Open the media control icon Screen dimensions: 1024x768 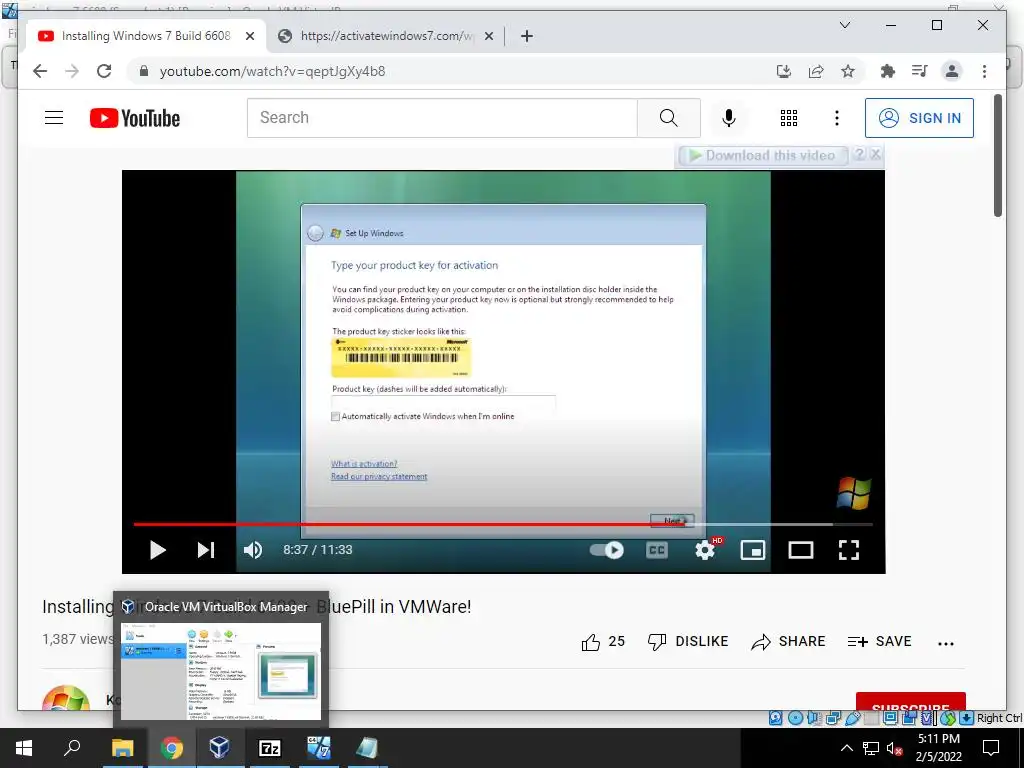920,71
